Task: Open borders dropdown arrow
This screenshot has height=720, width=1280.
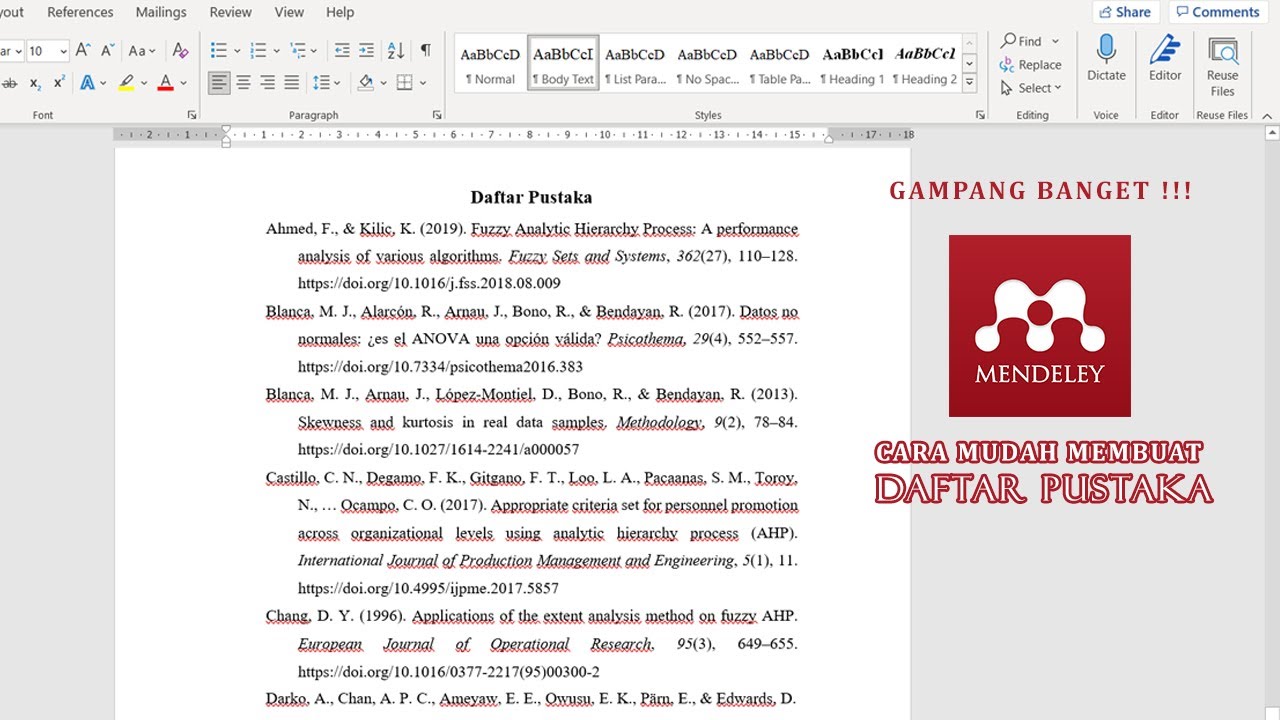Action: [x=422, y=83]
